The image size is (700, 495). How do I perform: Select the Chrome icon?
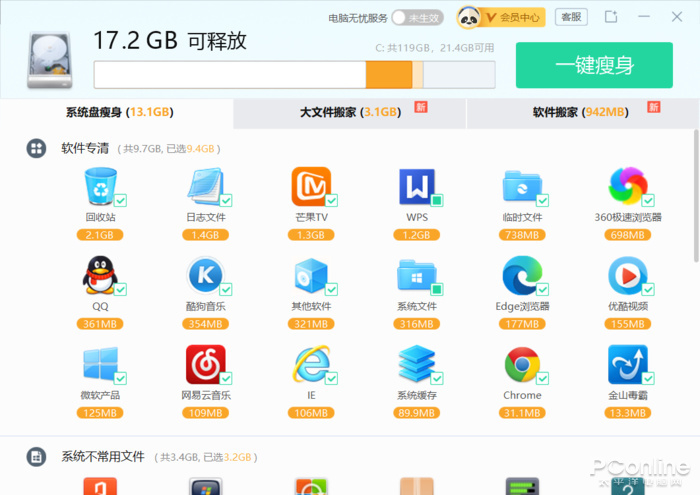[522, 364]
